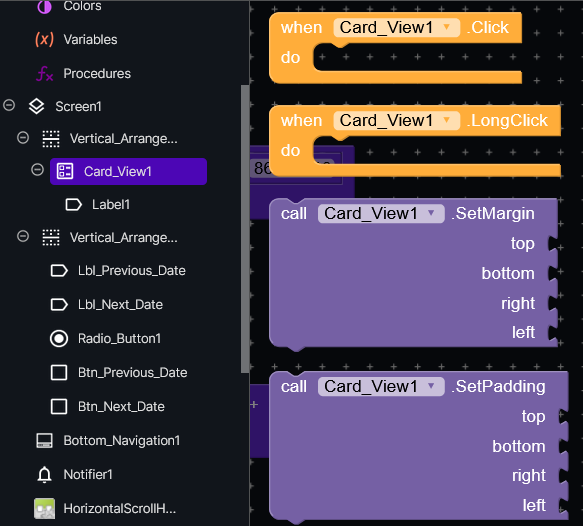The width and height of the screenshot is (583, 526).
Task: Collapse the Screen1 tree node
Action: click(x=9, y=105)
